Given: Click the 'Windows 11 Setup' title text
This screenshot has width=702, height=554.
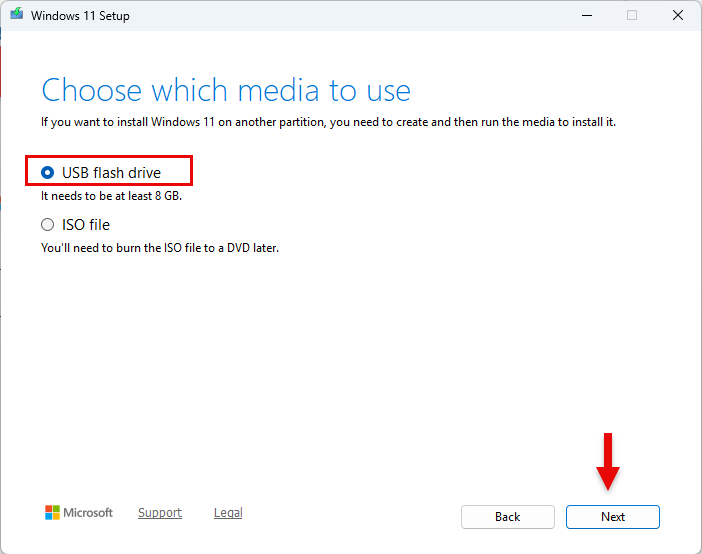Looking at the screenshot, I should point(80,16).
